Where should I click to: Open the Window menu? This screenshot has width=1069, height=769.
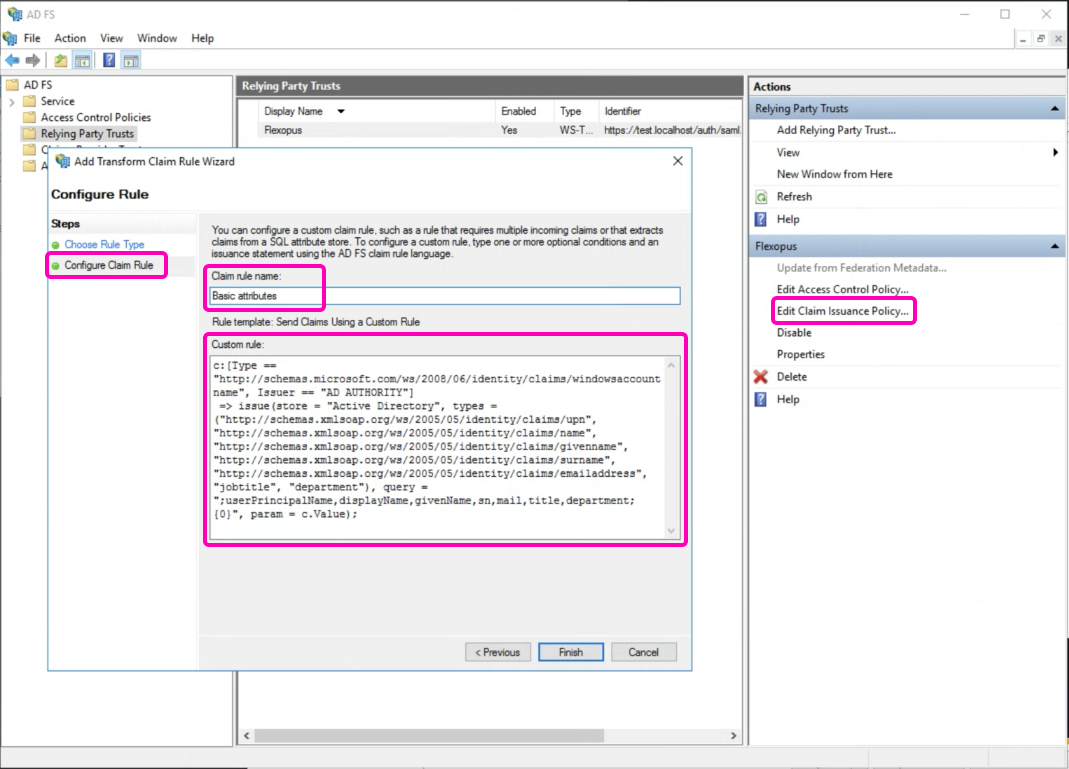tap(157, 38)
